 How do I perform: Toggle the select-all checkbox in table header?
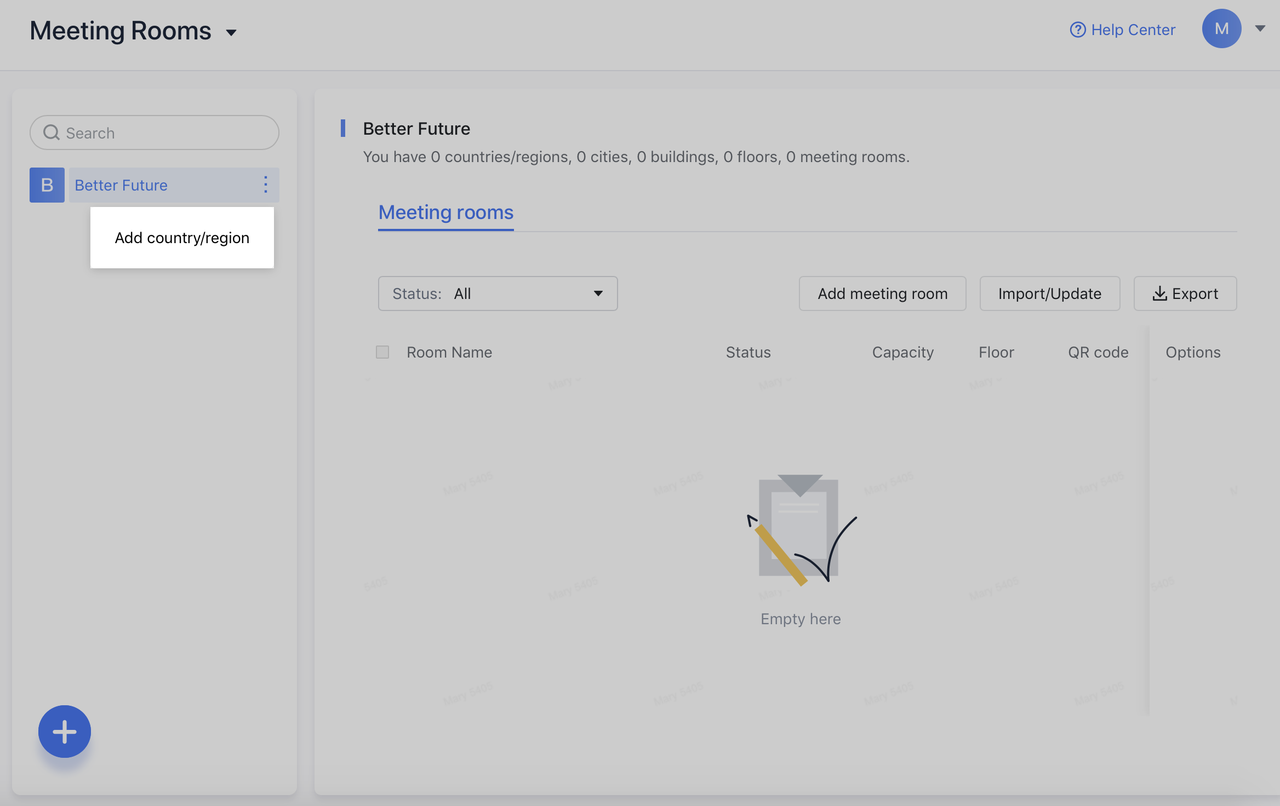(x=382, y=352)
